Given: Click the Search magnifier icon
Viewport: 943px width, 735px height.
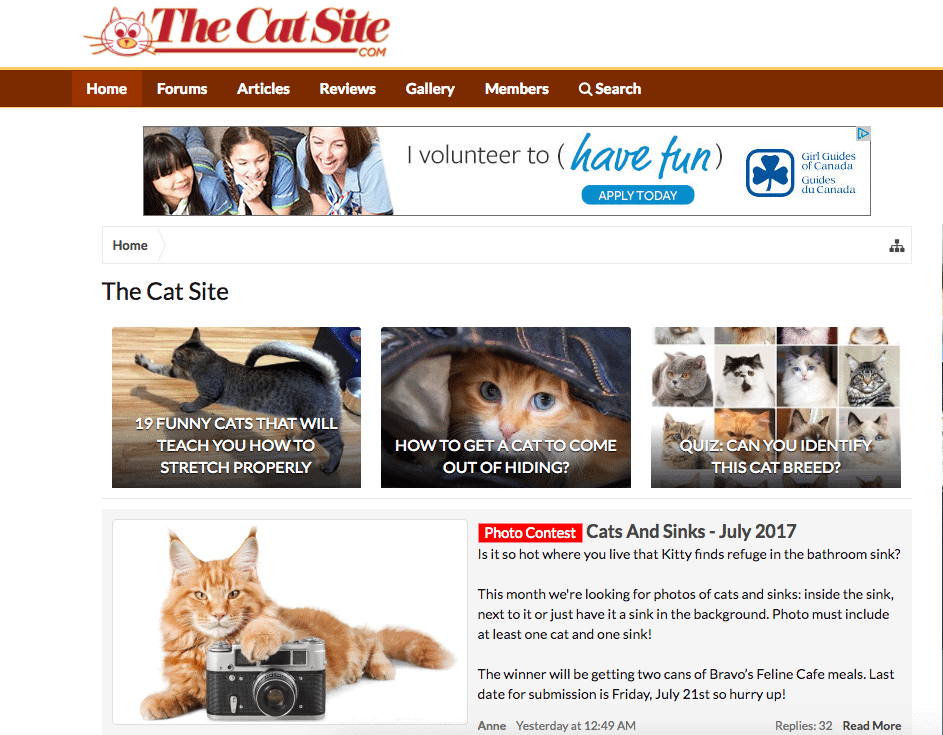Looking at the screenshot, I should [x=585, y=89].
